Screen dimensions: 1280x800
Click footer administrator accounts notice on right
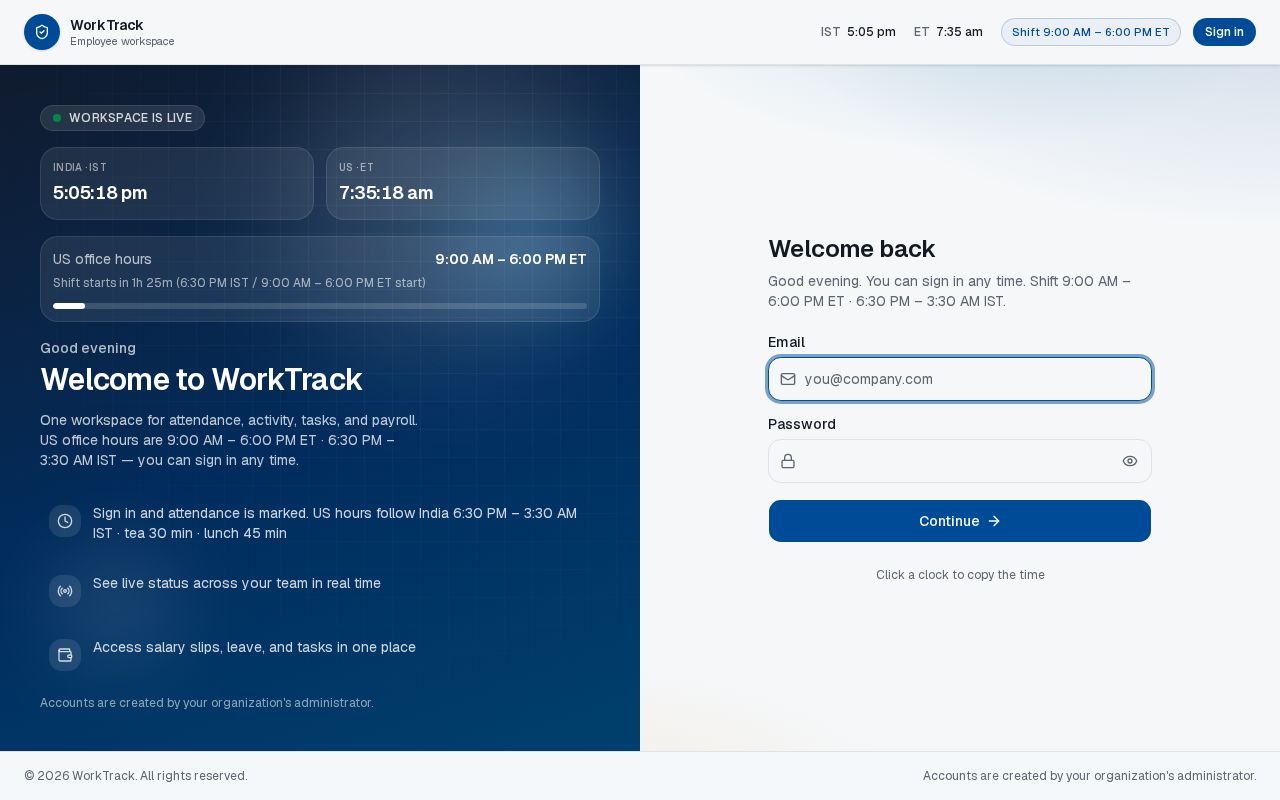pyautogui.click(x=1089, y=776)
